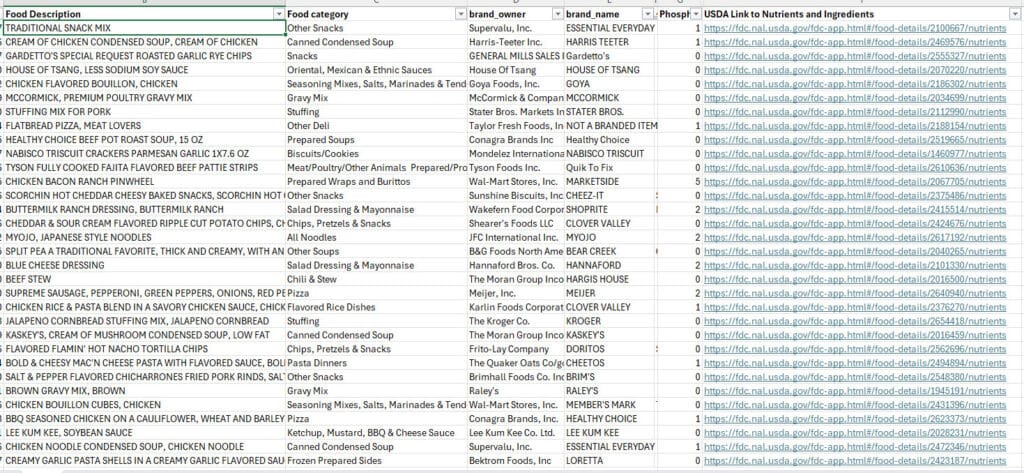Select the FLATBREAD PIZZA, MEAT LOVERS cell

144,126
